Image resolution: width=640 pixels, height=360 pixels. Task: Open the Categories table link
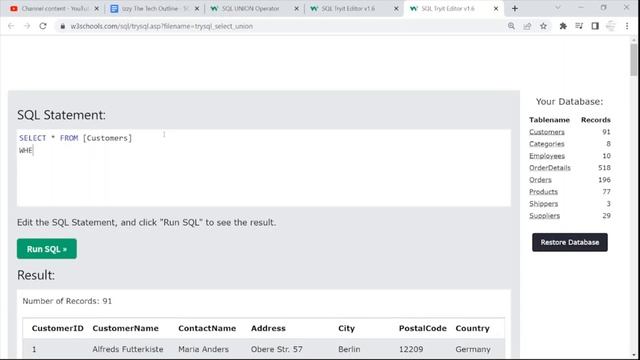coord(547,144)
